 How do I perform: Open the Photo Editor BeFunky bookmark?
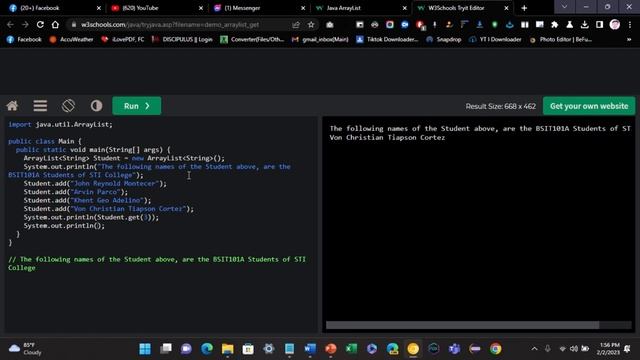(x=560, y=40)
